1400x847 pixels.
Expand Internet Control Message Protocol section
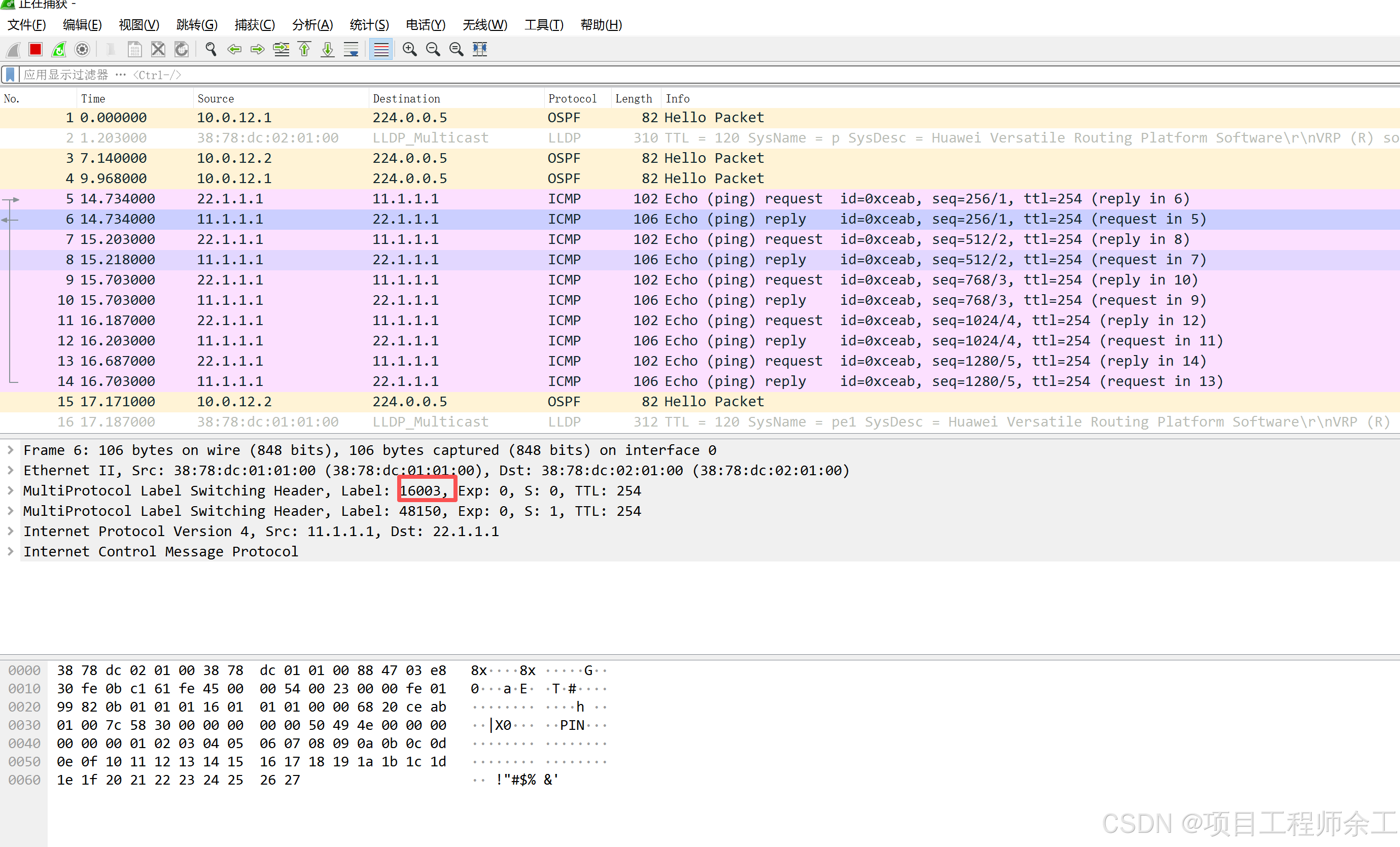click(10, 552)
